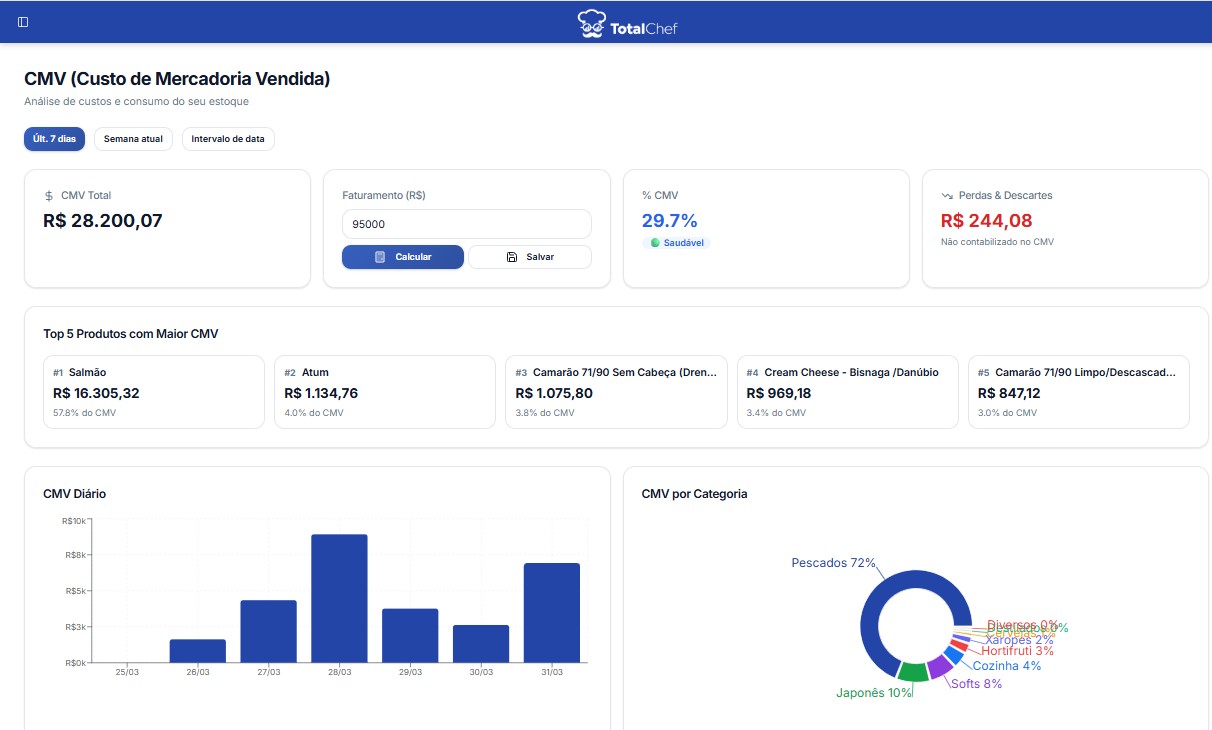Open the Intervalo de data picker
Viewport: 1212px width, 730px height.
click(x=228, y=139)
